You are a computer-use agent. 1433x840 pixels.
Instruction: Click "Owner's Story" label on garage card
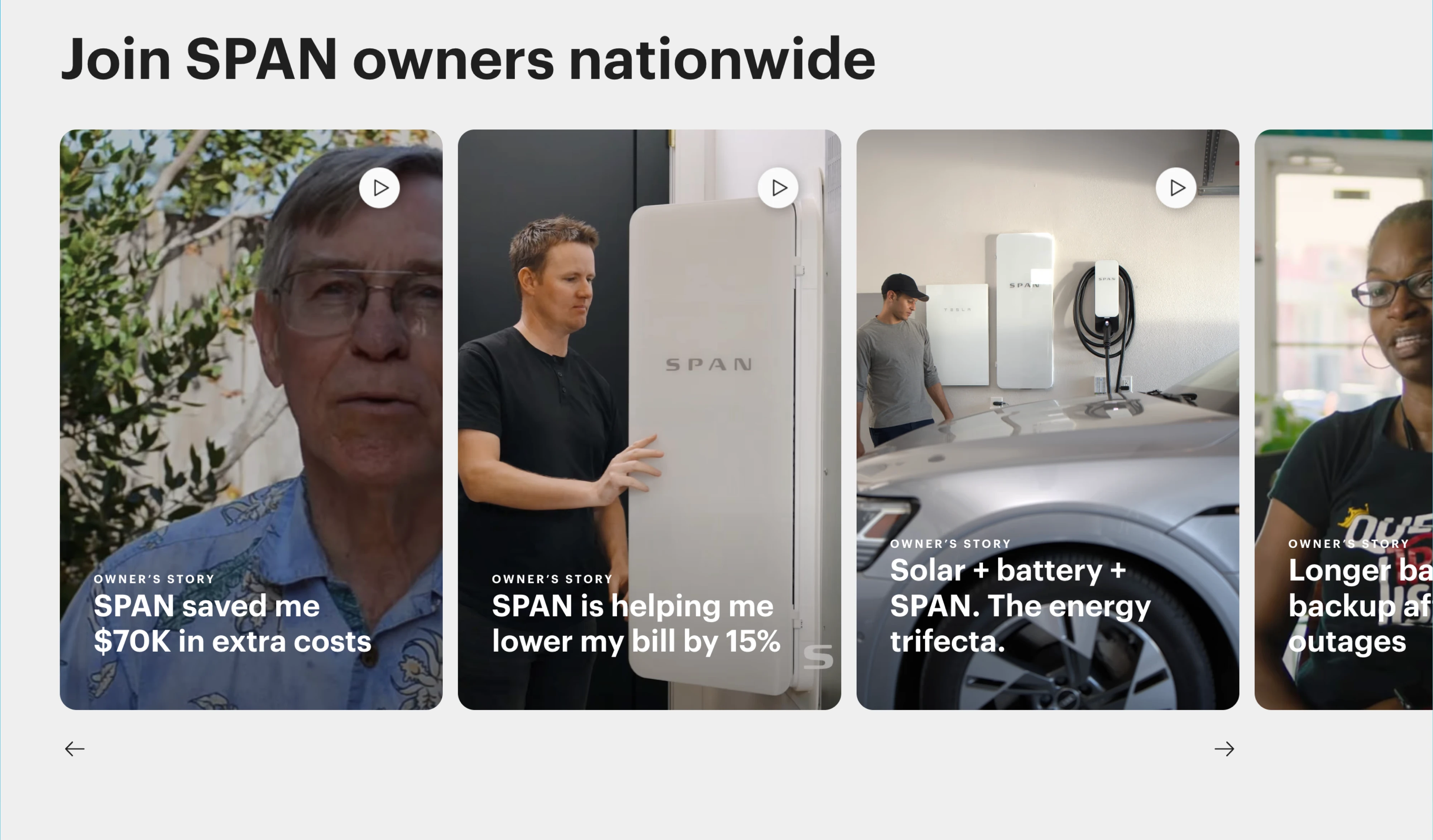click(950, 544)
